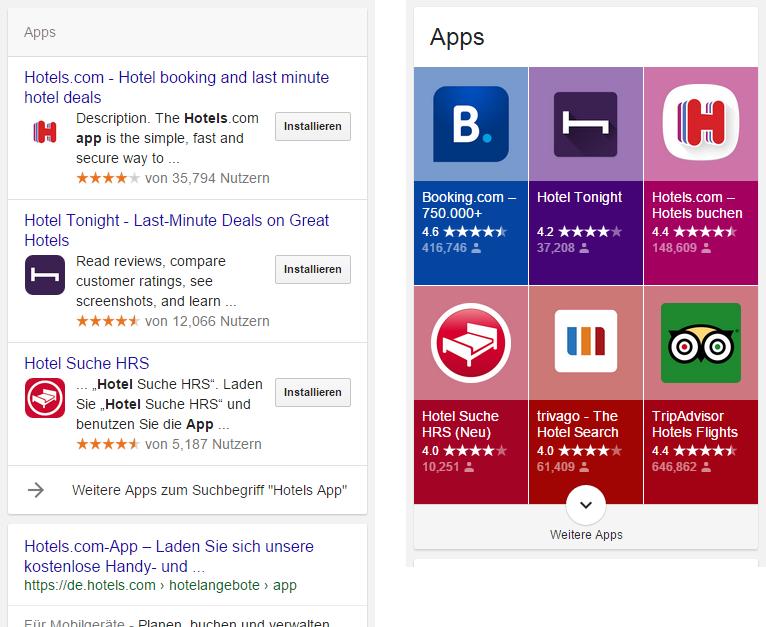Screen dimensions: 766x627
Task: Open the Hotels.com tile icon in grid
Action: 701,123
